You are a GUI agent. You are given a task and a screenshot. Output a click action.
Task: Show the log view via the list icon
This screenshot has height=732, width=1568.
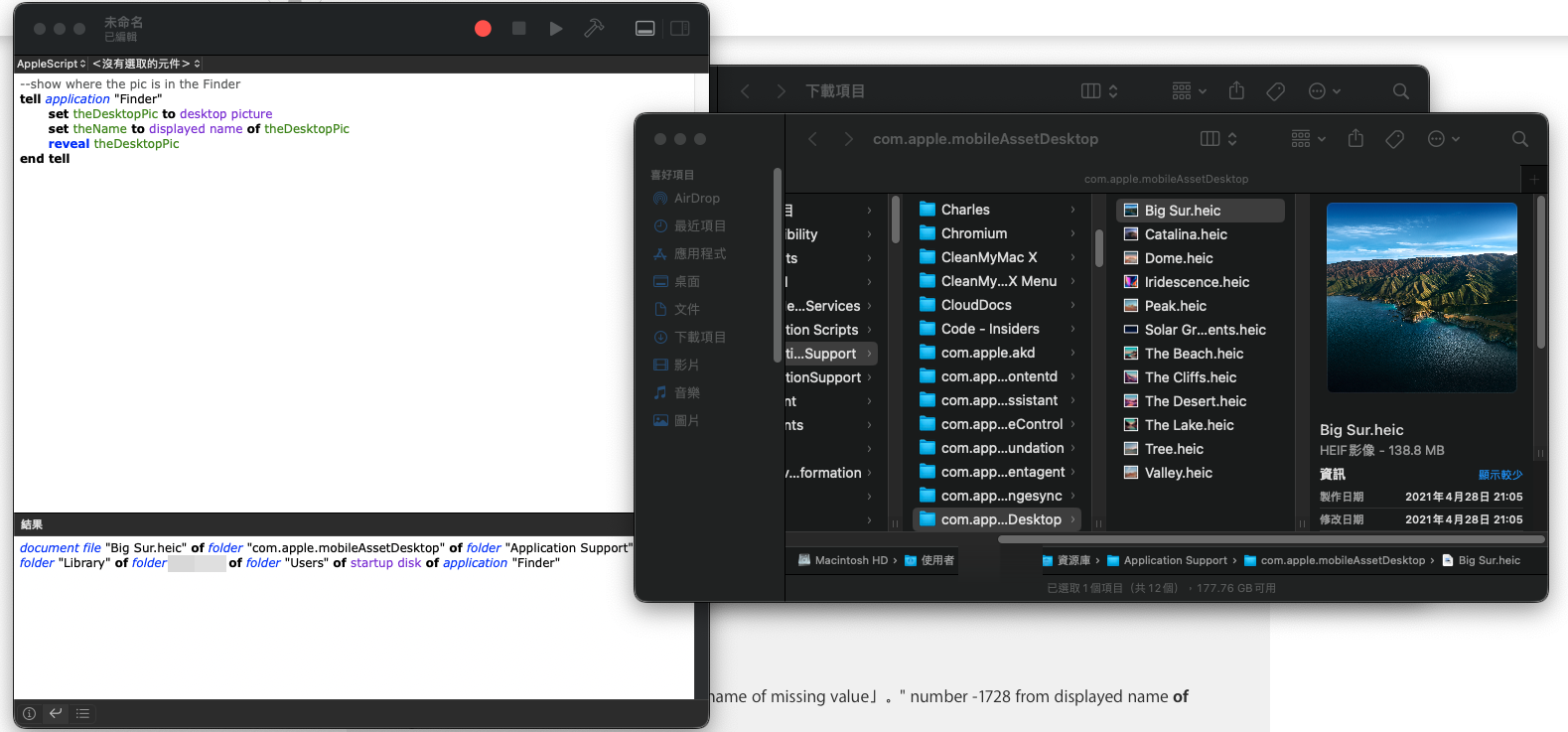[x=82, y=713]
